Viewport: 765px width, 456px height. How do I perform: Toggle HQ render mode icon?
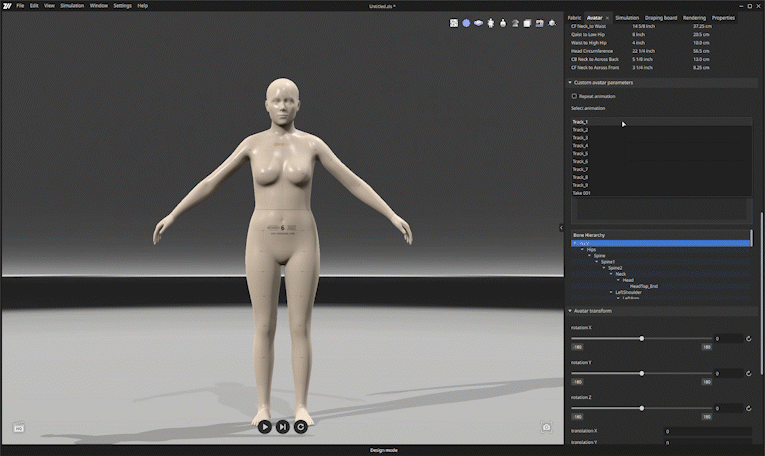pos(19,427)
